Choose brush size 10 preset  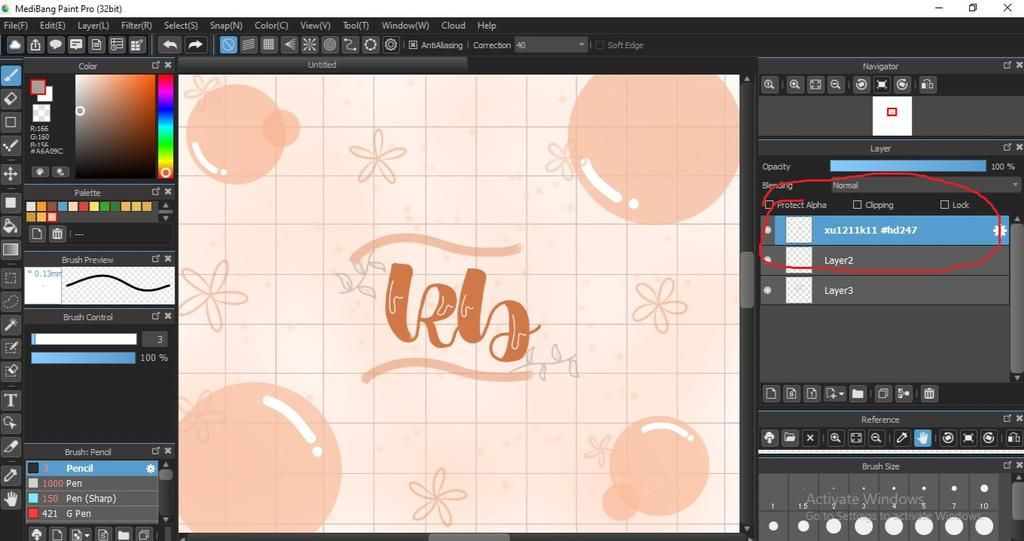point(984,495)
